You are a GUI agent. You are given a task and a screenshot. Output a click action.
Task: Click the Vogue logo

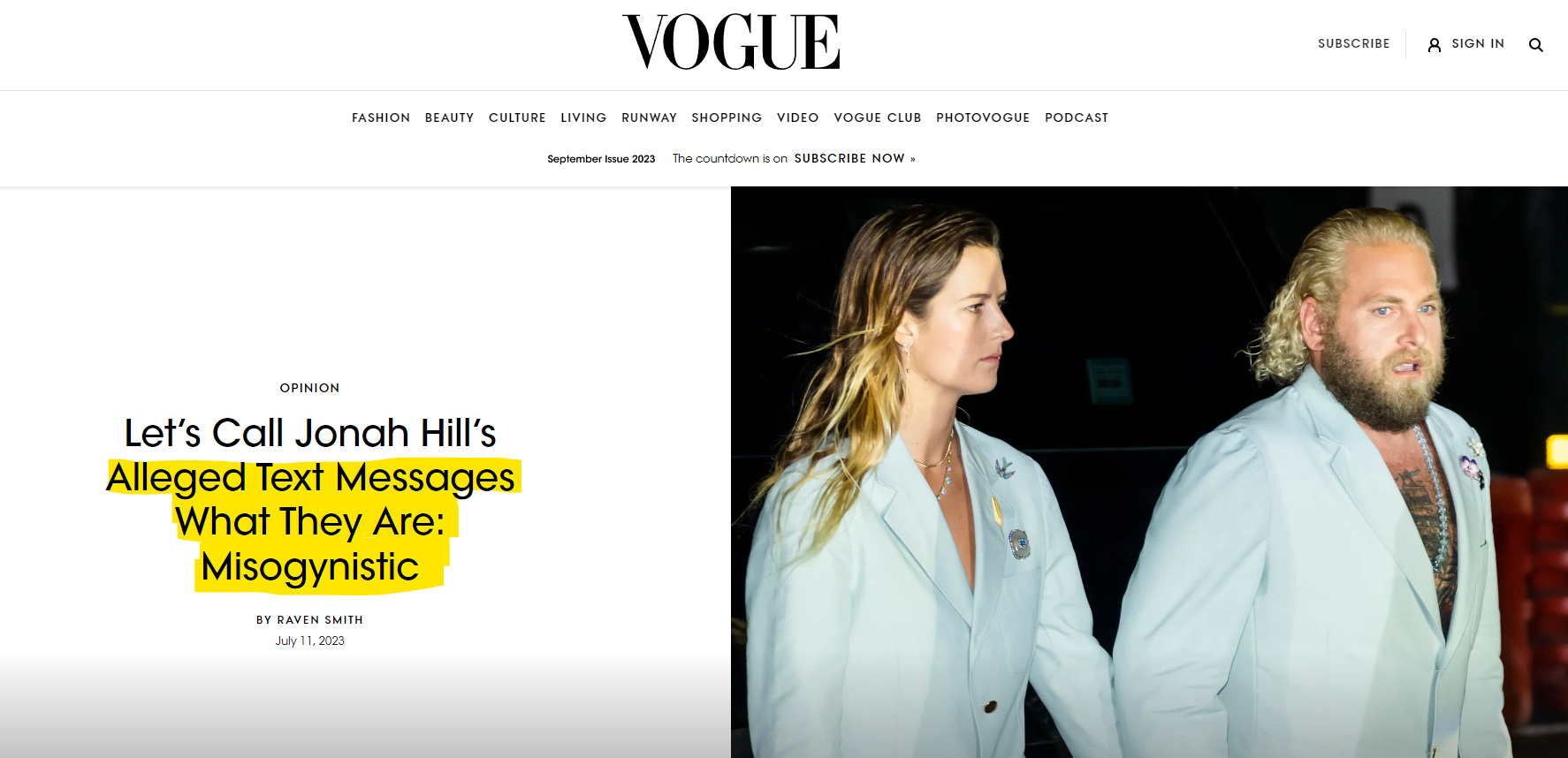point(731,42)
